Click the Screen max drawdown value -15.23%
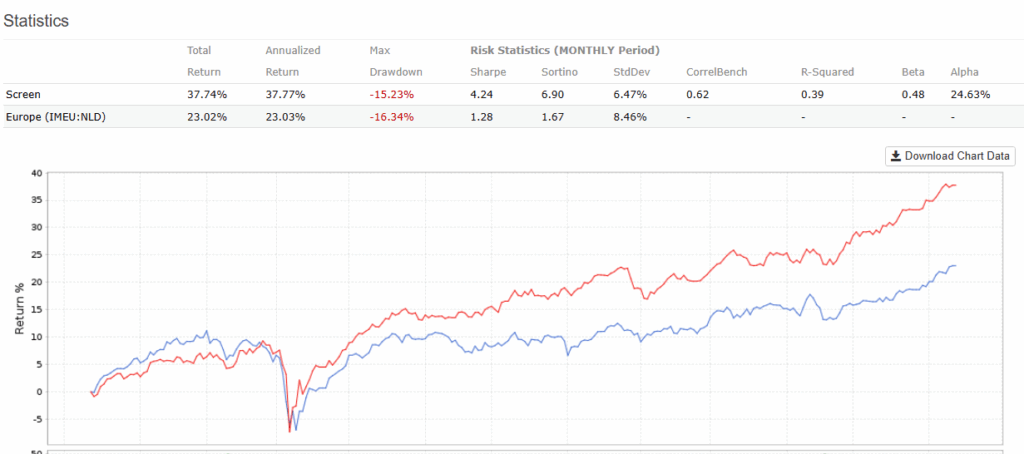 click(x=391, y=95)
